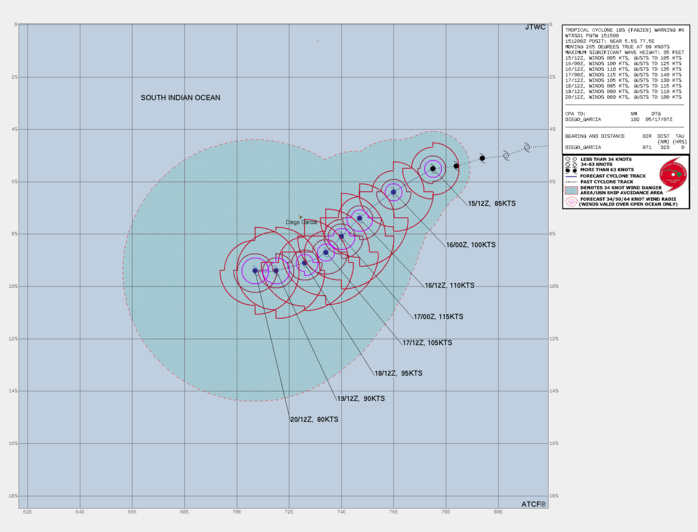698x532 pixels.
Task: Select the 16/12Z forecast position marker
Action: (360, 217)
